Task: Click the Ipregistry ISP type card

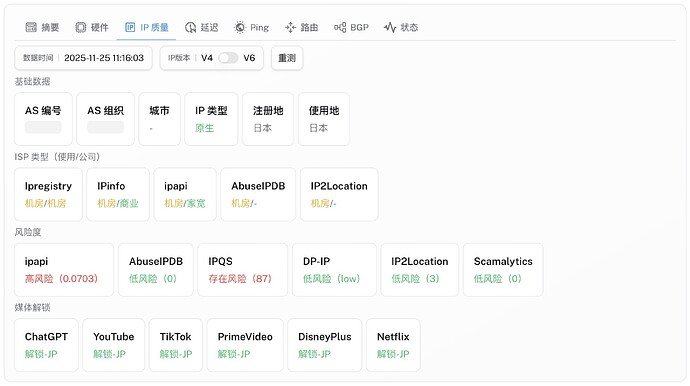Action: point(48,195)
